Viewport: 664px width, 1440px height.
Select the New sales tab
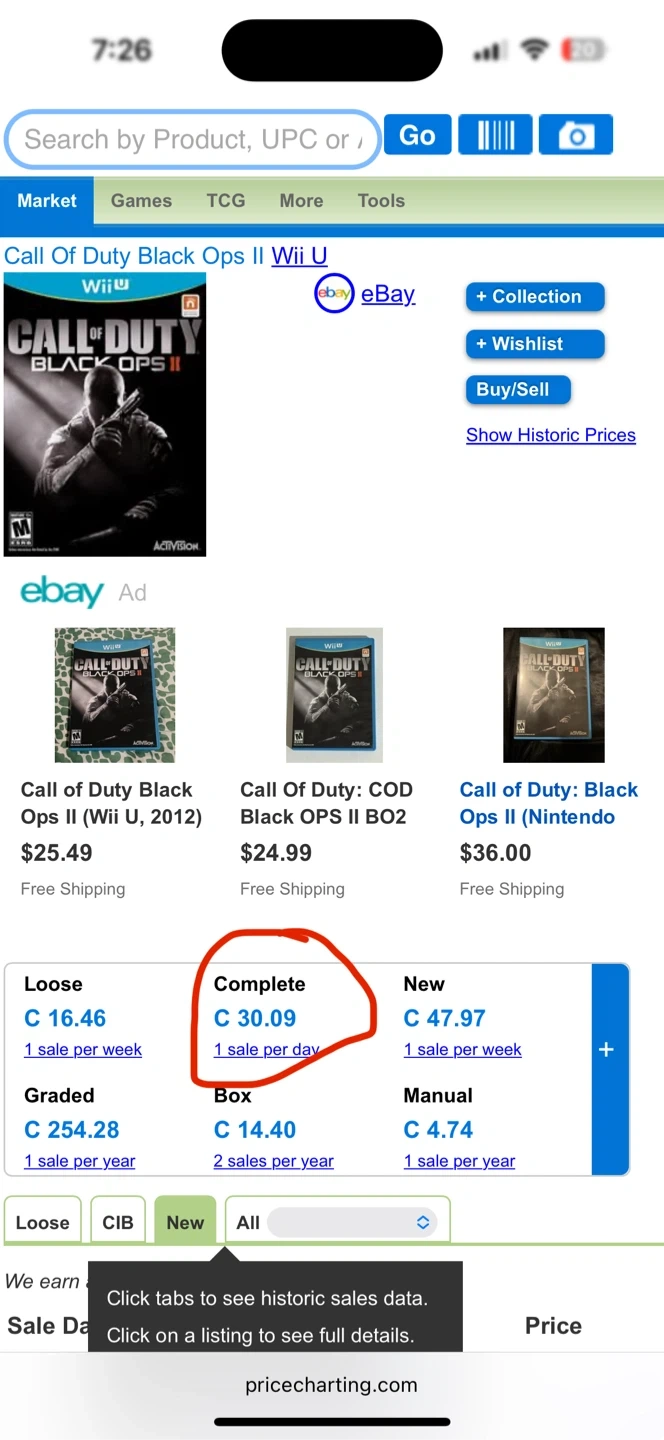(x=185, y=1222)
